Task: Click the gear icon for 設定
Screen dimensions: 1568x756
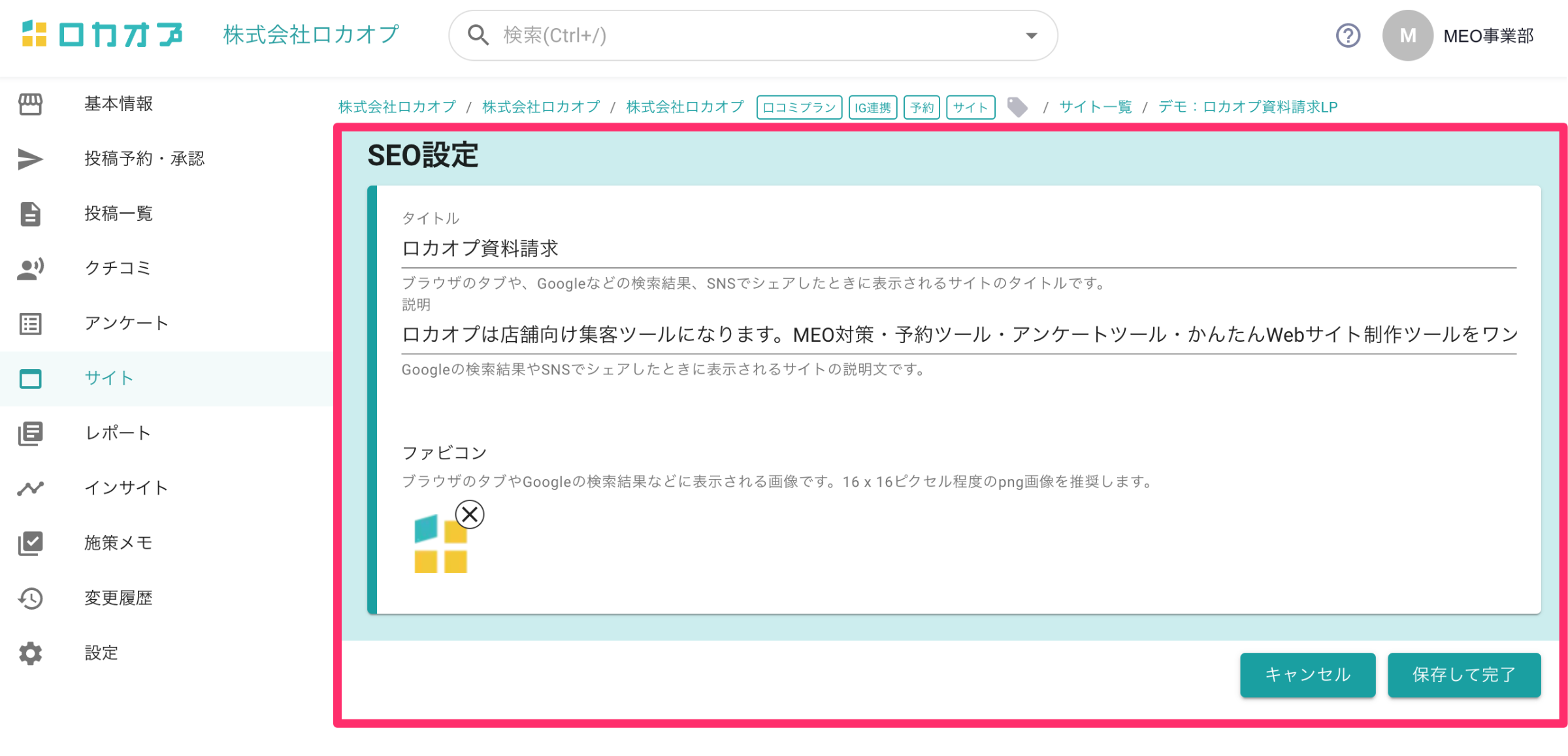Action: [30, 653]
